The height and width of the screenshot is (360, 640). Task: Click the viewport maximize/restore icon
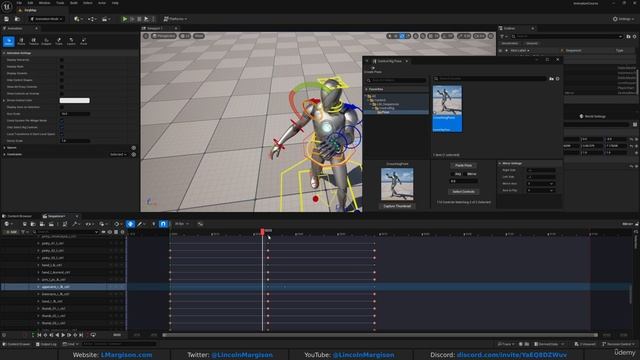[x=491, y=36]
